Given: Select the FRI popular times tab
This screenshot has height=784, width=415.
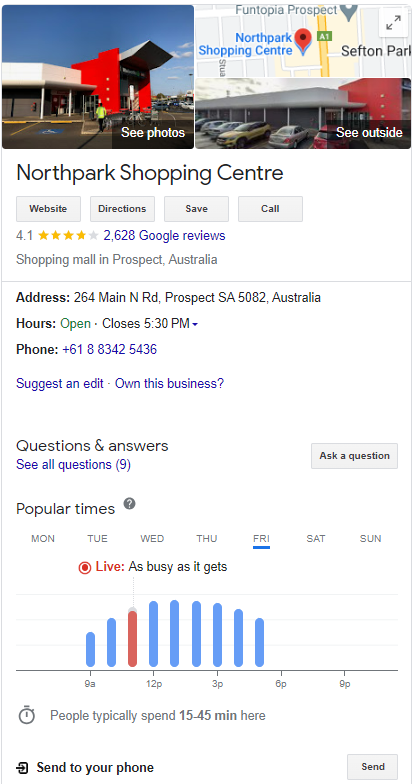Looking at the screenshot, I should point(261,539).
